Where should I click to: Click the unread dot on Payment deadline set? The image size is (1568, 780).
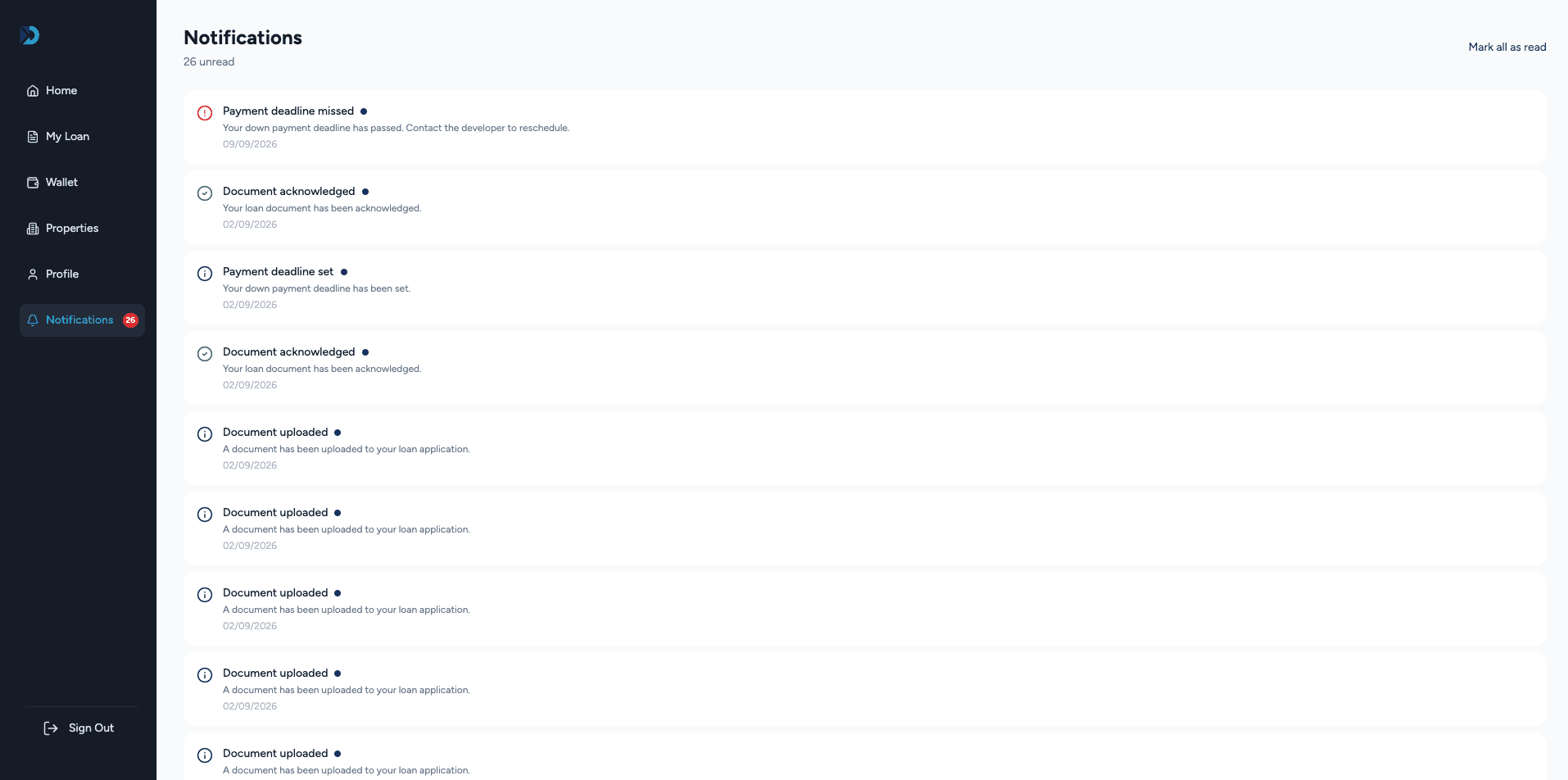[344, 272]
